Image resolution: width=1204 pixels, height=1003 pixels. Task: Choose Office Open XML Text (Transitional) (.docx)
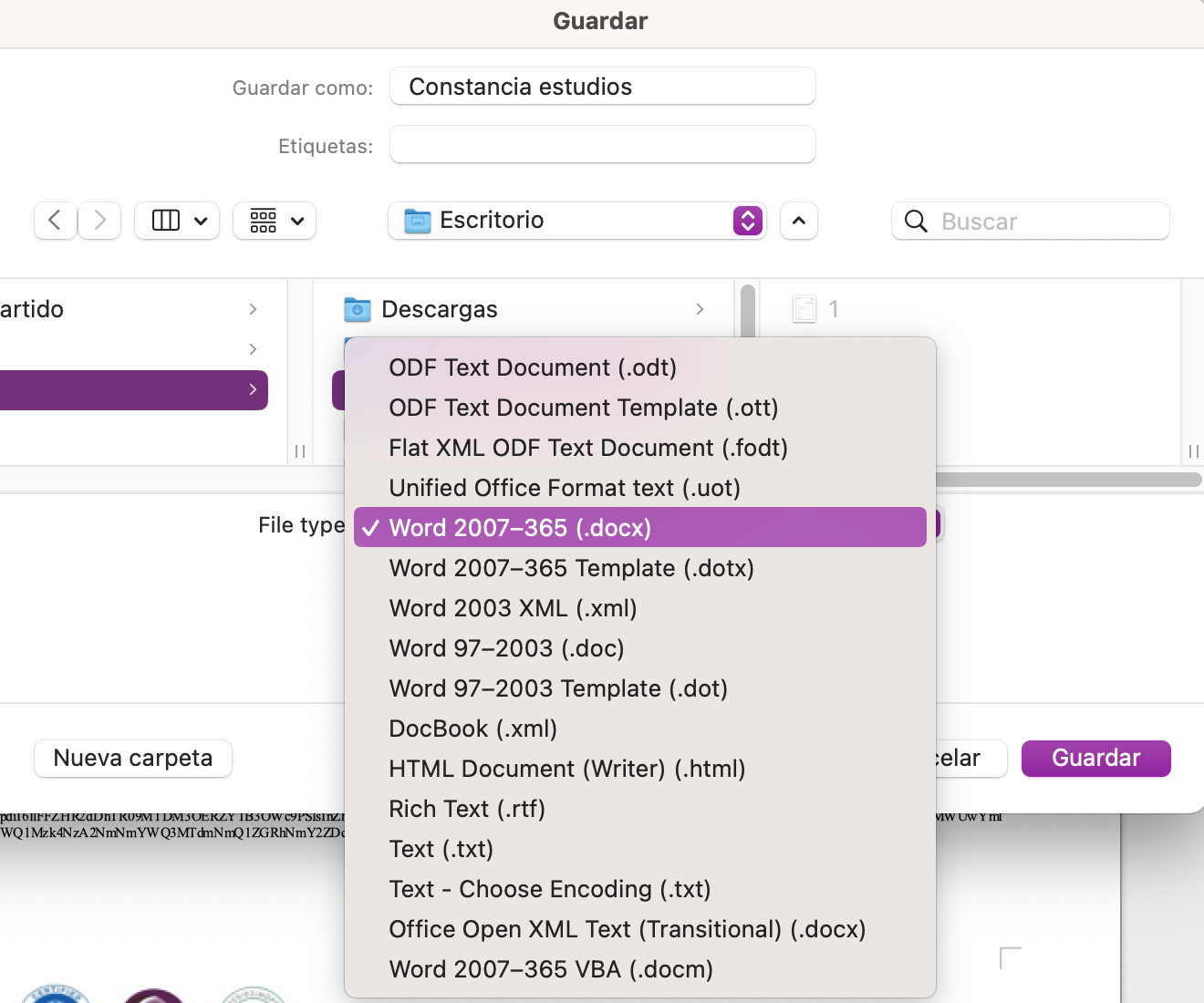pyautogui.click(x=640, y=929)
